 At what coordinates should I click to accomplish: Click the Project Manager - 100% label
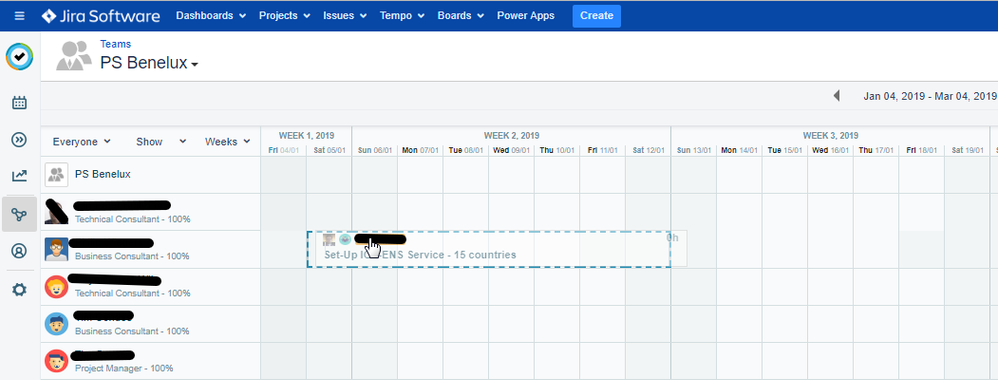(x=124, y=368)
